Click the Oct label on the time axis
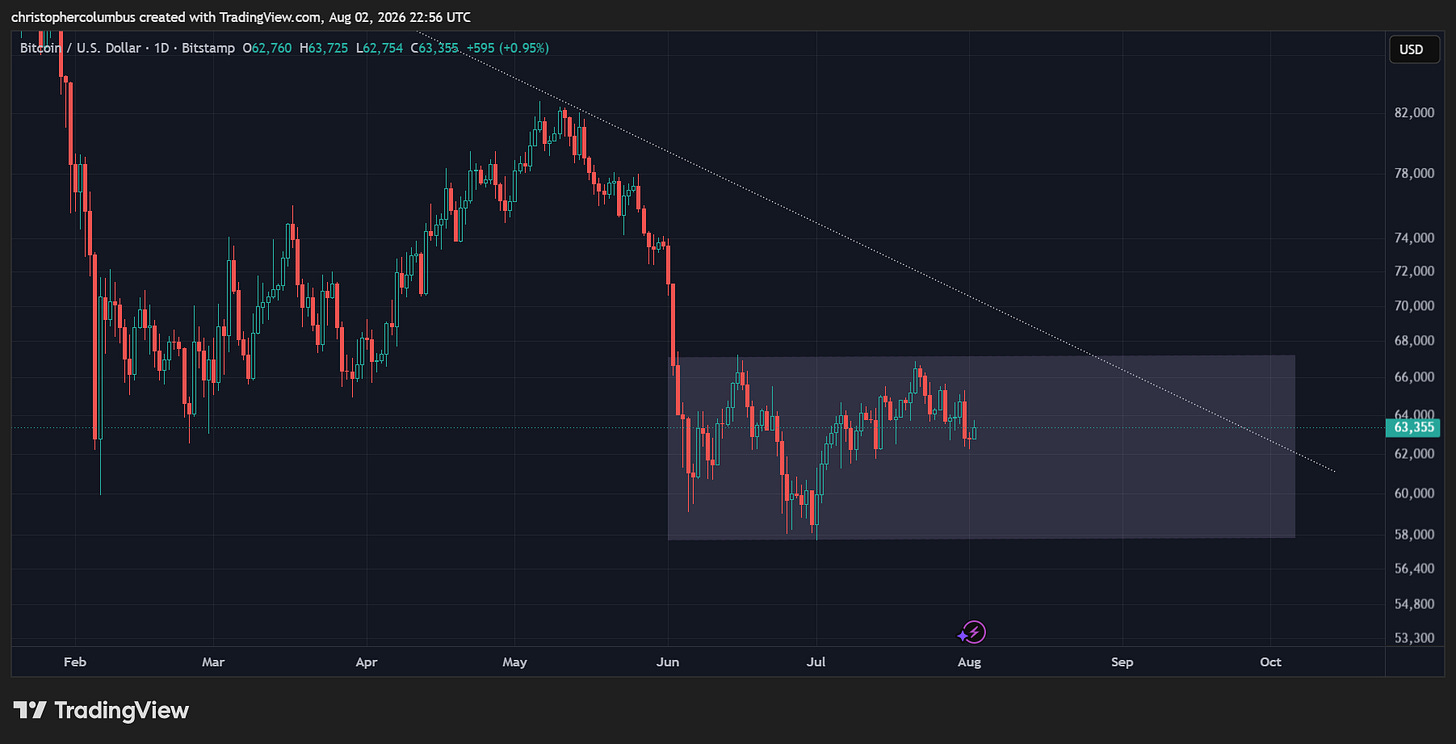The height and width of the screenshot is (744, 1456). point(1270,662)
